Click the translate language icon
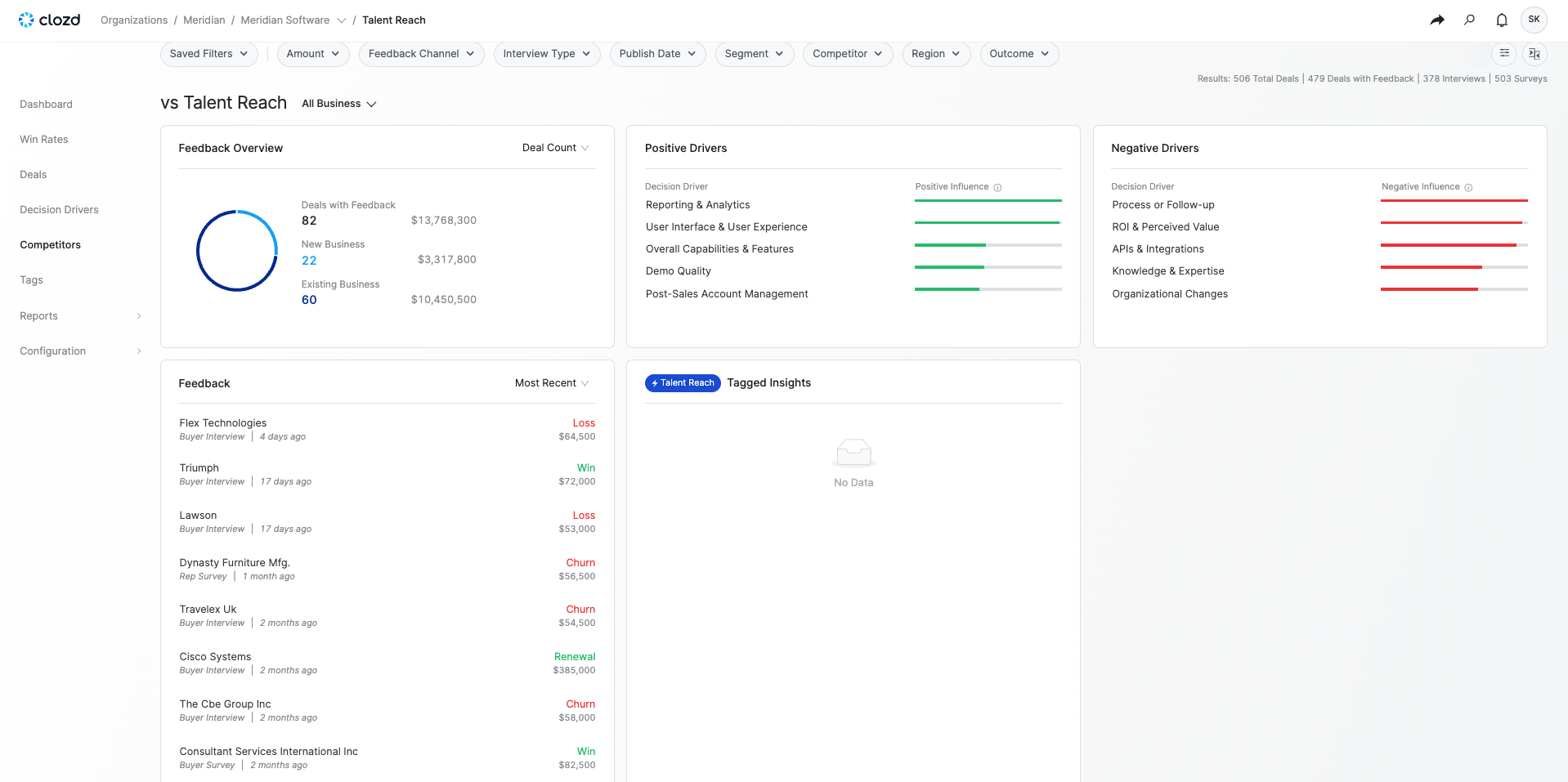1568x782 pixels. pyautogui.click(x=1534, y=54)
